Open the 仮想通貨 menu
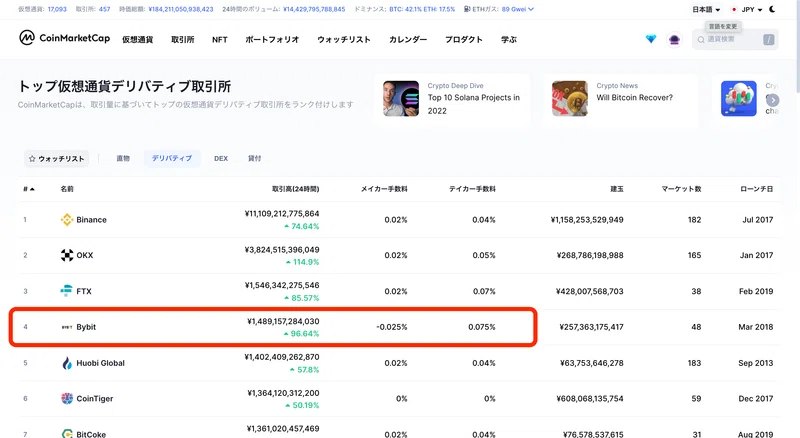Image resolution: width=800 pixels, height=438 pixels. tap(137, 40)
